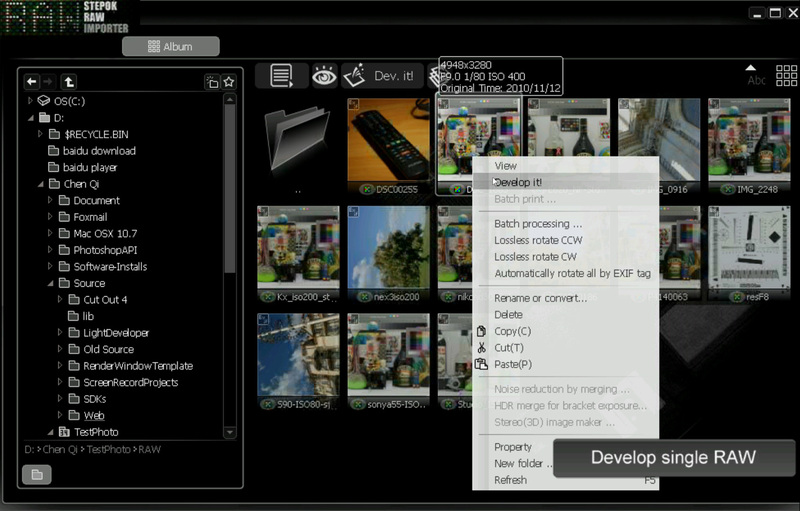Collapse the Source folder
800x511 pixels.
[51, 283]
